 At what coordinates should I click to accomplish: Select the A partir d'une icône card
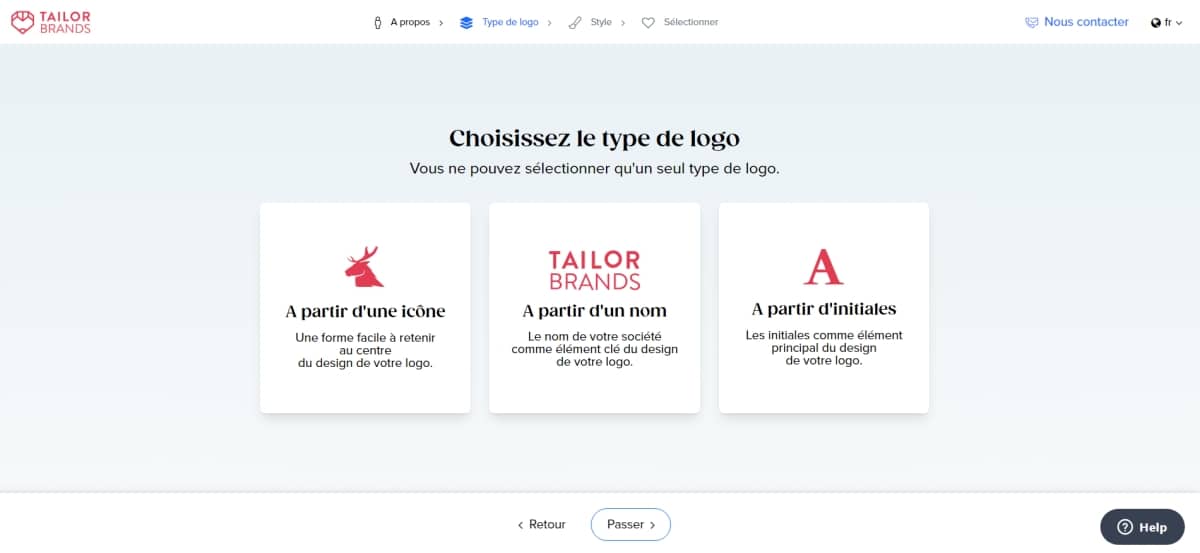[365, 308]
